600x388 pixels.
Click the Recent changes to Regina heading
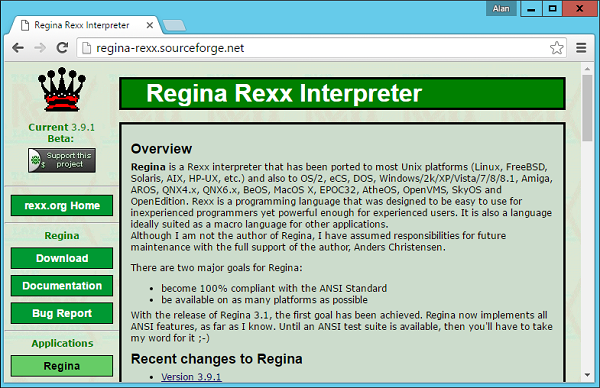(217, 359)
